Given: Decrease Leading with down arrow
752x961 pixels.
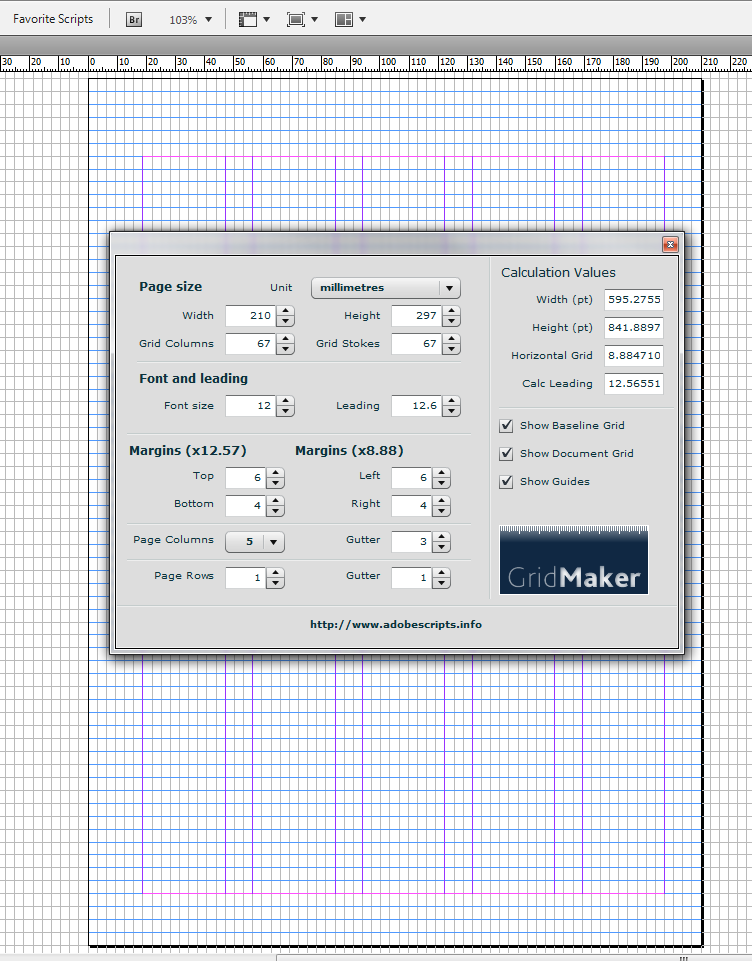Looking at the screenshot, I should tap(451, 411).
